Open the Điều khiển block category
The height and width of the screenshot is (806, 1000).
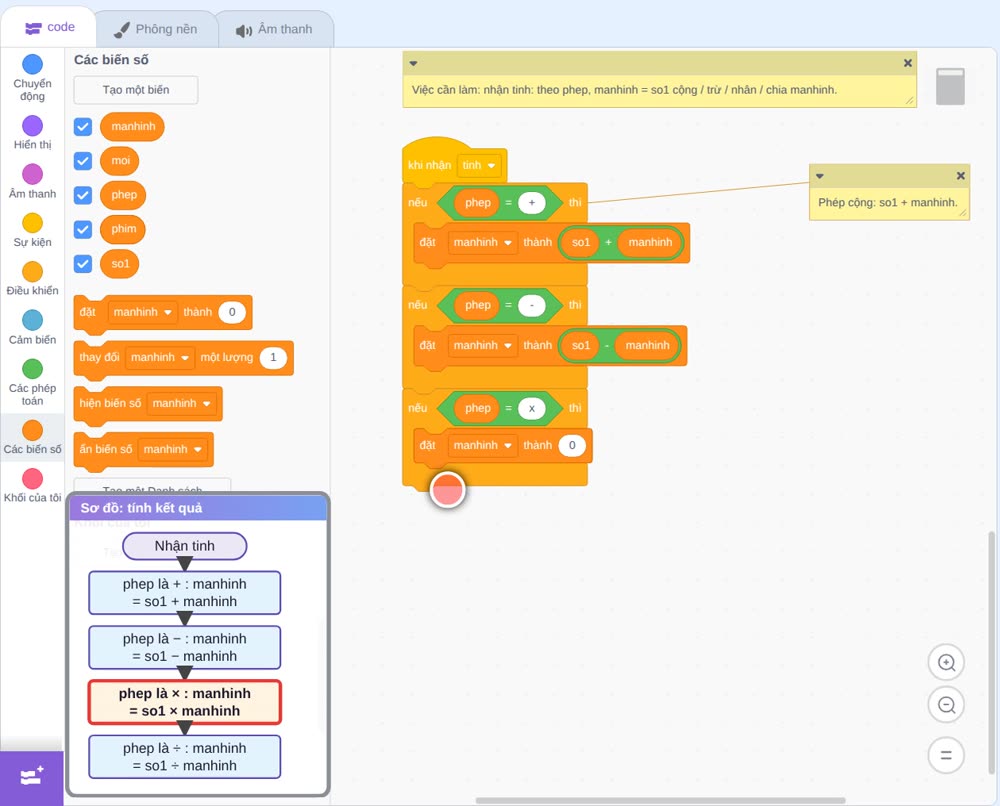[32, 279]
